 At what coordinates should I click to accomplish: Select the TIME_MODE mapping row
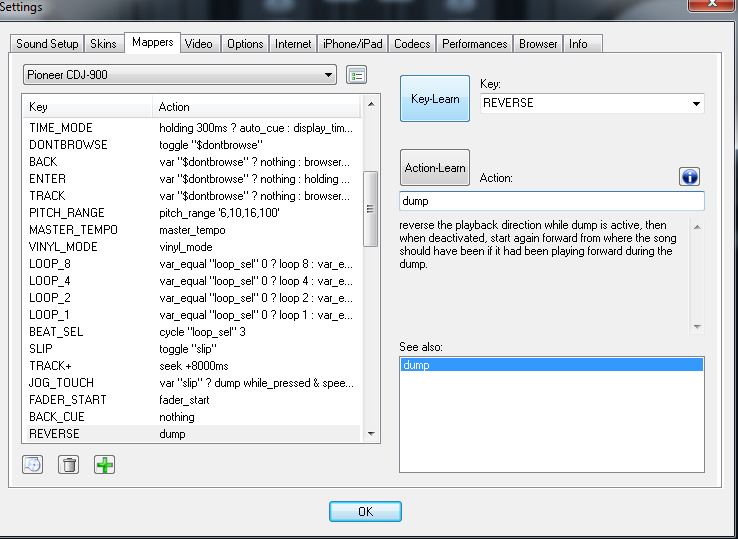point(191,128)
